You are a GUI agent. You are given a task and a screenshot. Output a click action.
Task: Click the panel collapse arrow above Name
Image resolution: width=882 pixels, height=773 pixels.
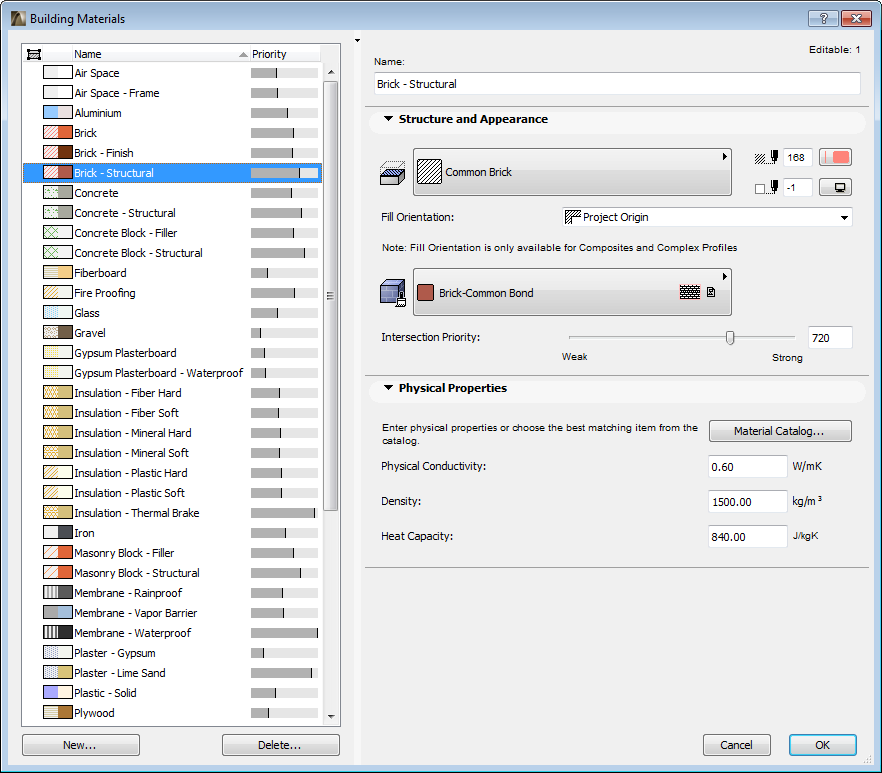point(357,41)
